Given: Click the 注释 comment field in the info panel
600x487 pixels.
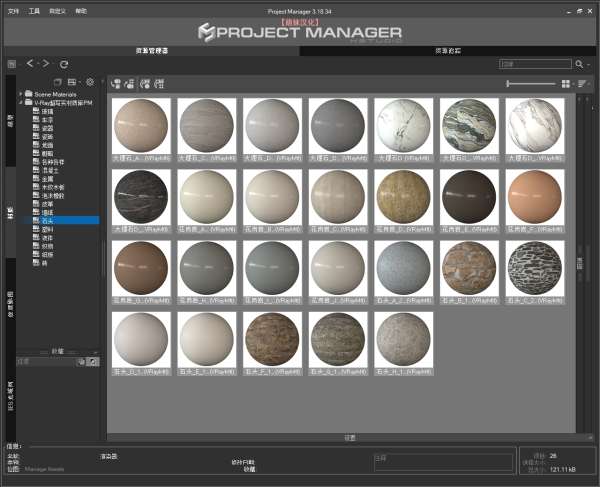Looking at the screenshot, I should pyautogui.click(x=443, y=462).
